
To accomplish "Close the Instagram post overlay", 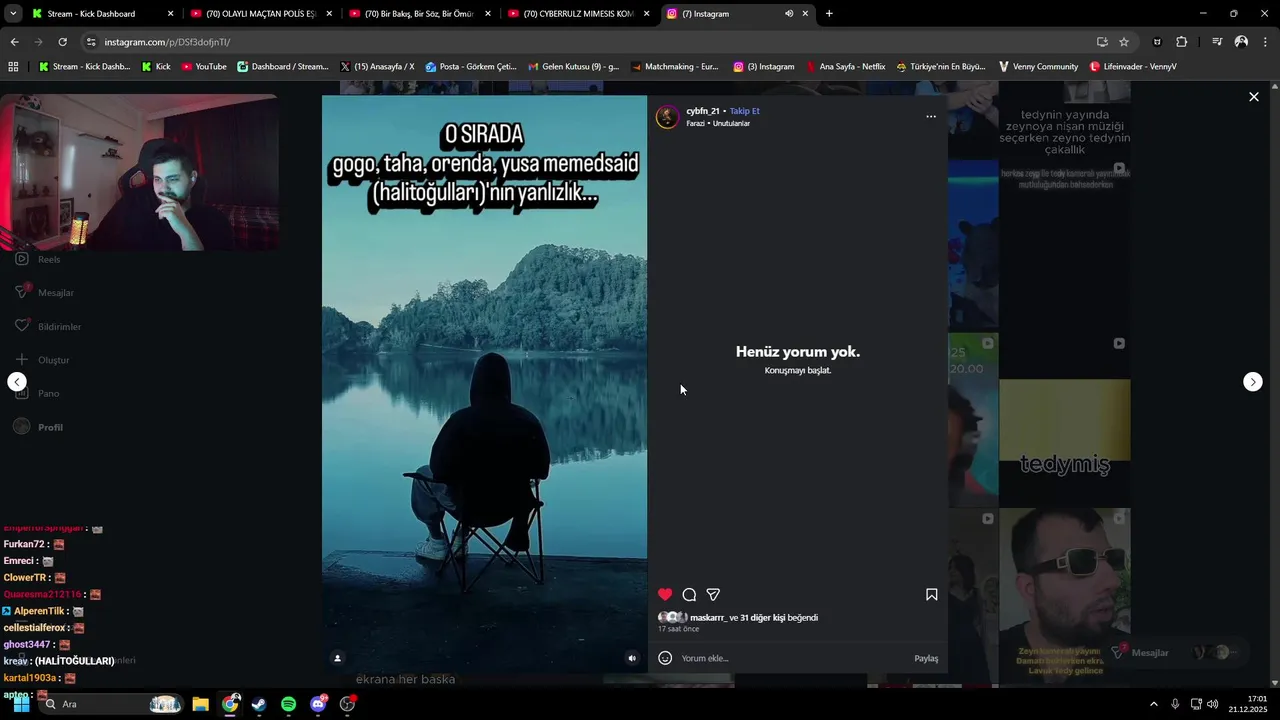I will [x=1254, y=97].
